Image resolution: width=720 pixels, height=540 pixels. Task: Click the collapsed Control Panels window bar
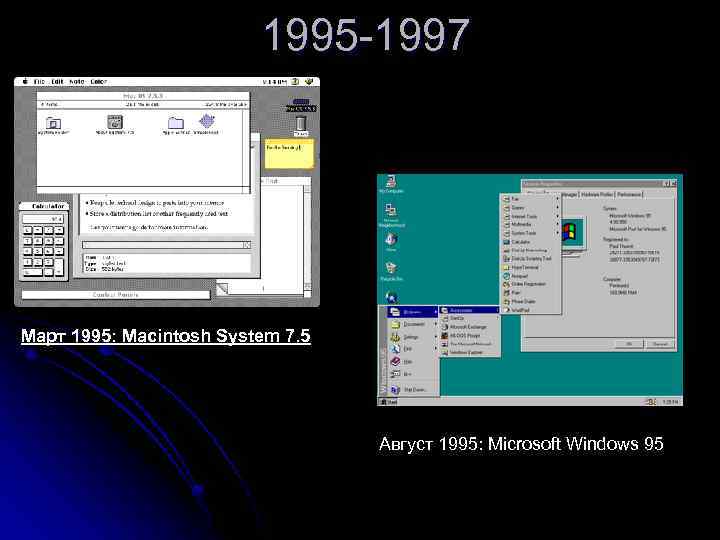point(116,295)
